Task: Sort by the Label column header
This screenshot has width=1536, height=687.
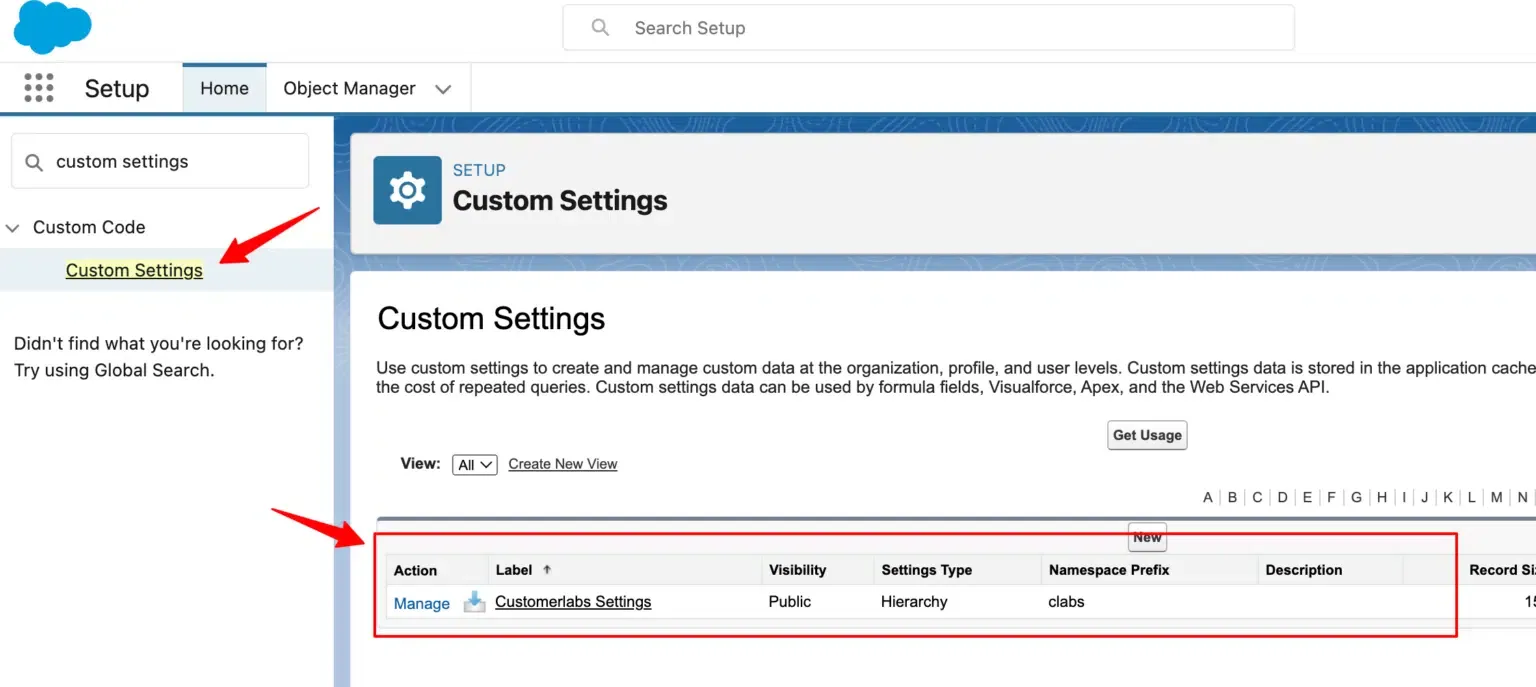Action: 514,570
